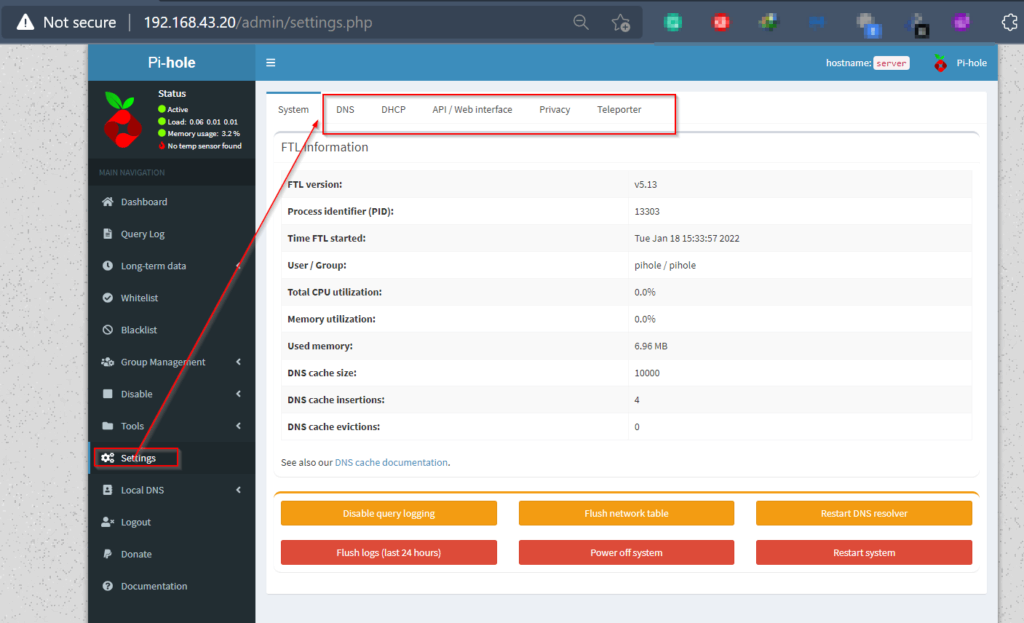Open the Dashboard menu item
Screen dimensions: 1024x623
coord(172,202)
